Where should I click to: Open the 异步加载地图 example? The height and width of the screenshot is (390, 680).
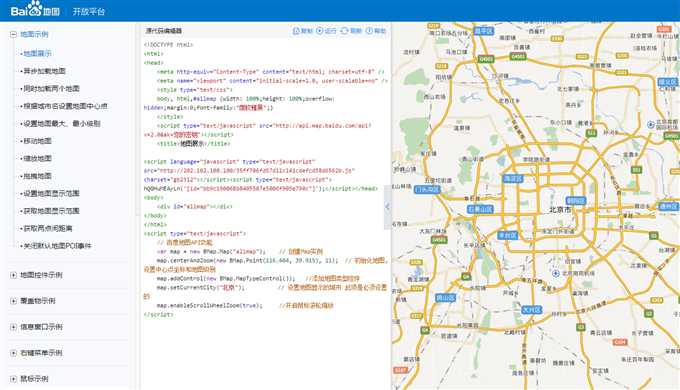point(44,71)
